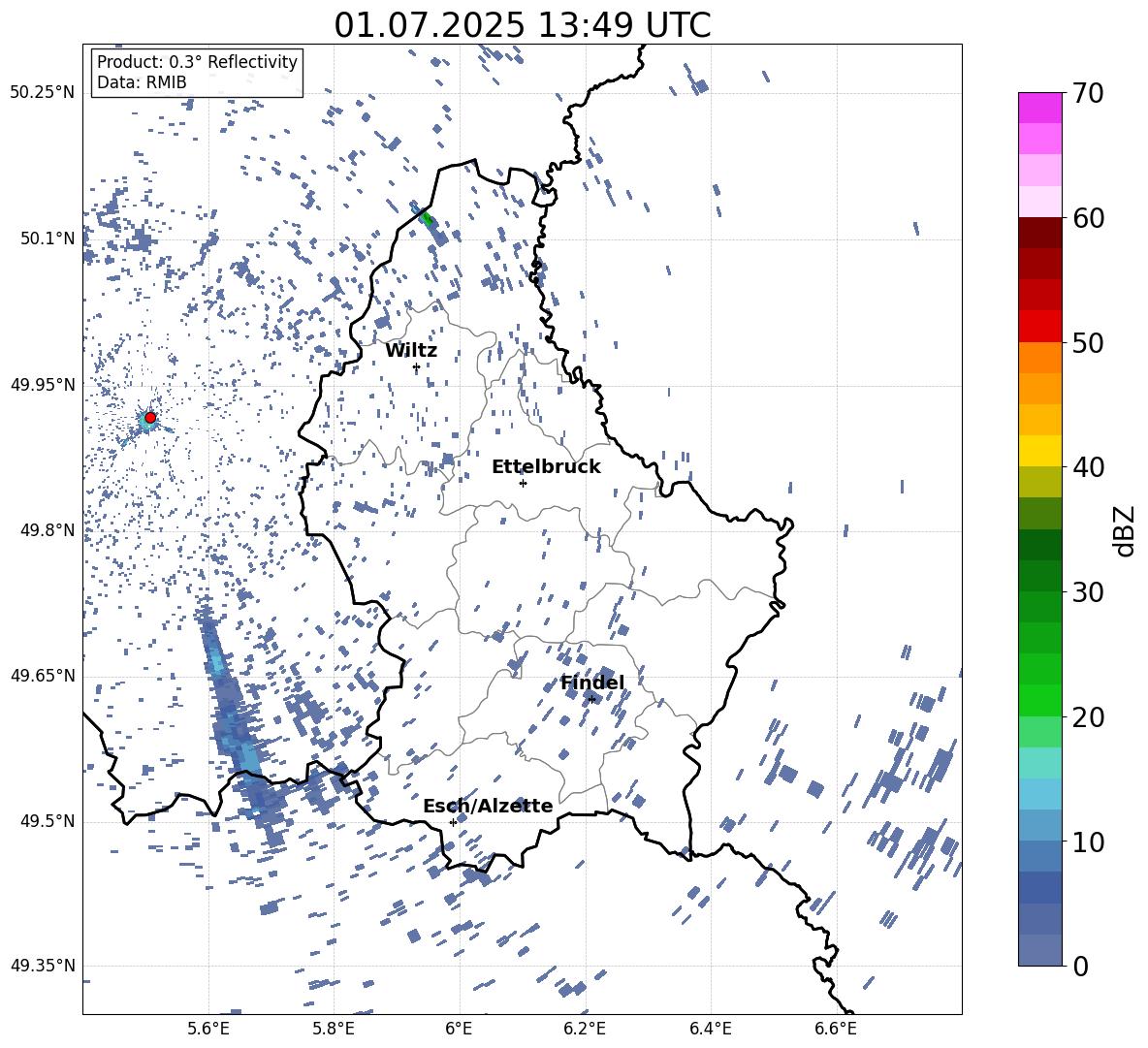This screenshot has width=1148, height=1048.
Task: Click the green echo cell near the northern border
Action: click(427, 219)
